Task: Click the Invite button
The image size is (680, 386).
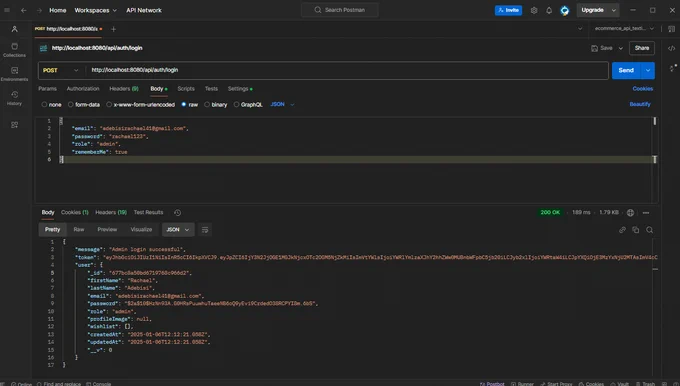Action: (x=508, y=10)
